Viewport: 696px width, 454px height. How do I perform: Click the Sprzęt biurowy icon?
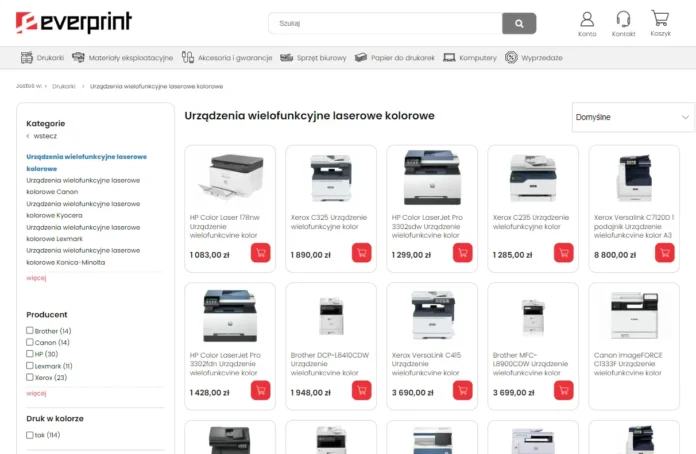[287, 58]
